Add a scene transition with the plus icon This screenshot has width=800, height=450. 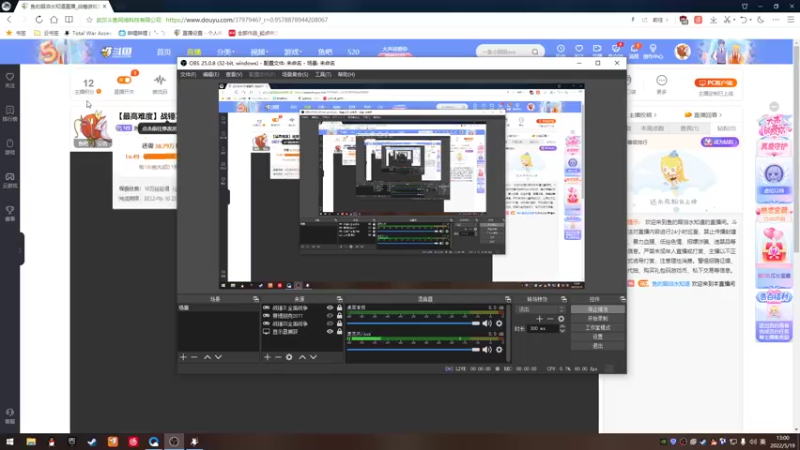(539, 319)
